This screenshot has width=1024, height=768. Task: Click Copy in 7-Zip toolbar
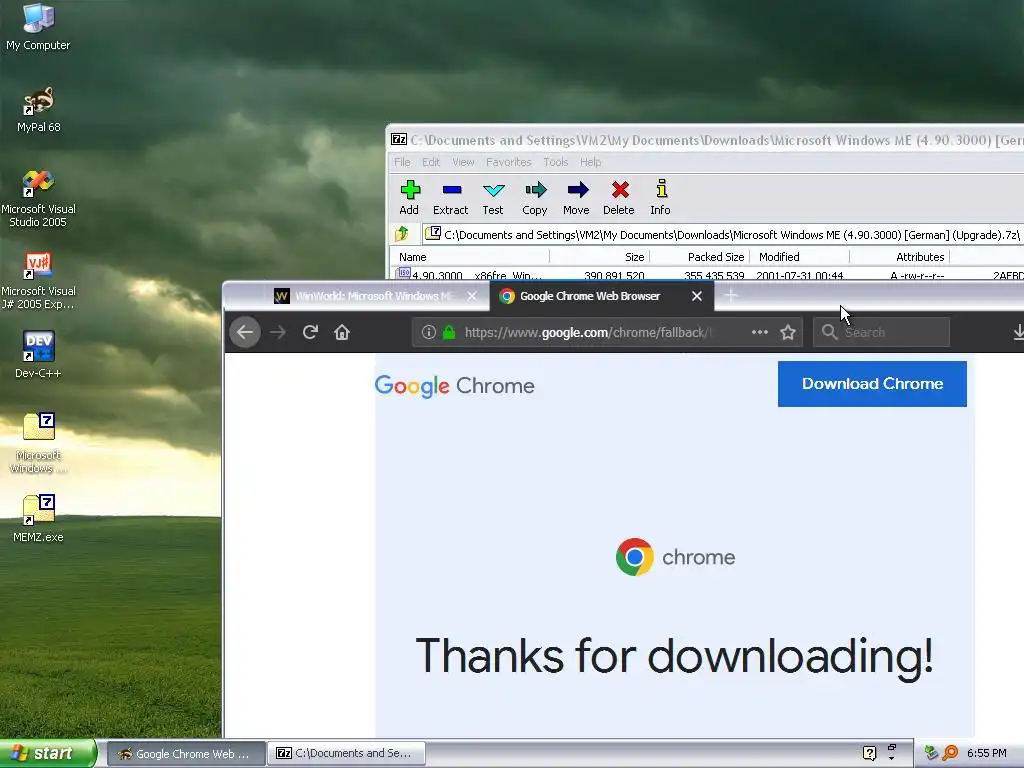535,197
